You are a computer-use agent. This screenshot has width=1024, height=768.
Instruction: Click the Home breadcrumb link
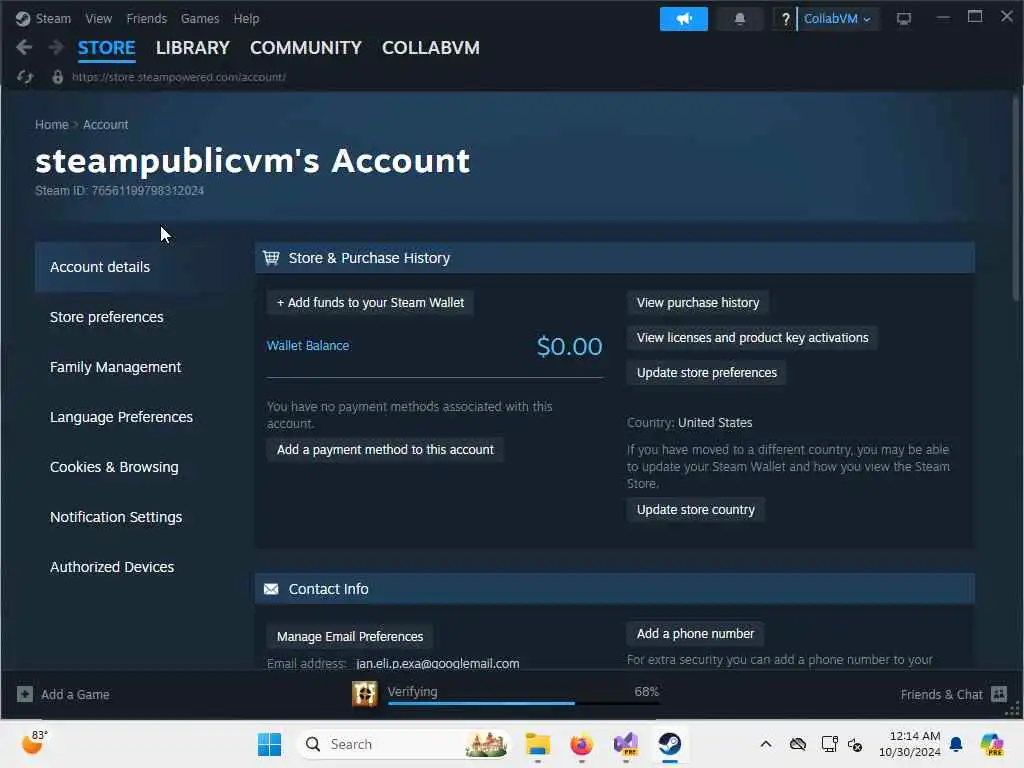[x=52, y=125]
